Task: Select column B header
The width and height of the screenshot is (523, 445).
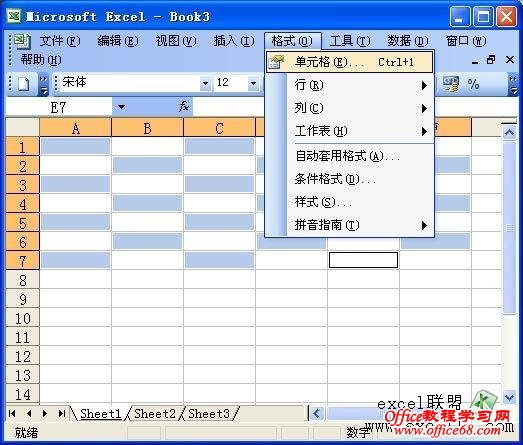Action: [147, 128]
